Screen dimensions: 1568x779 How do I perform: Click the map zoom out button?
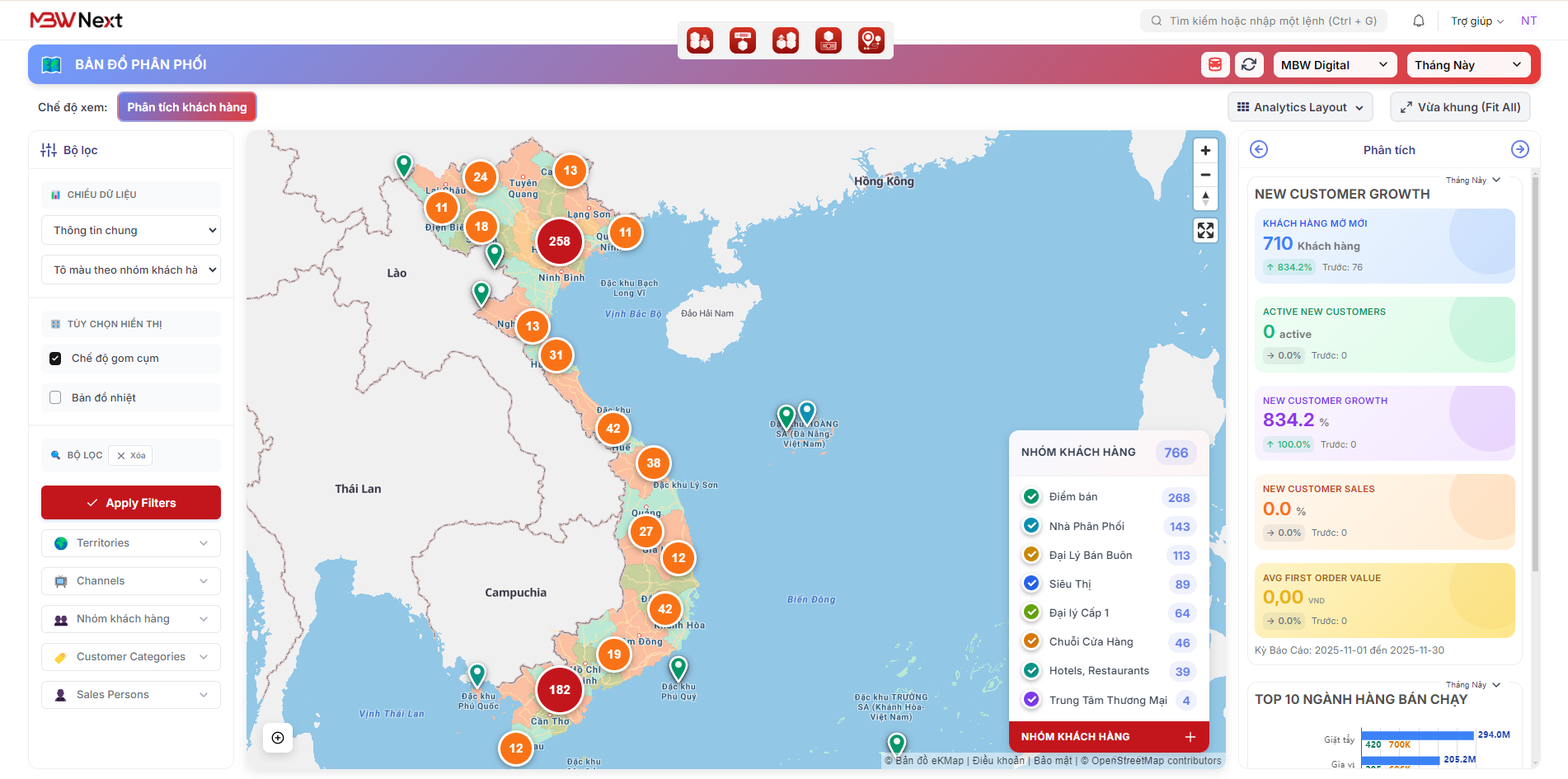click(1205, 175)
